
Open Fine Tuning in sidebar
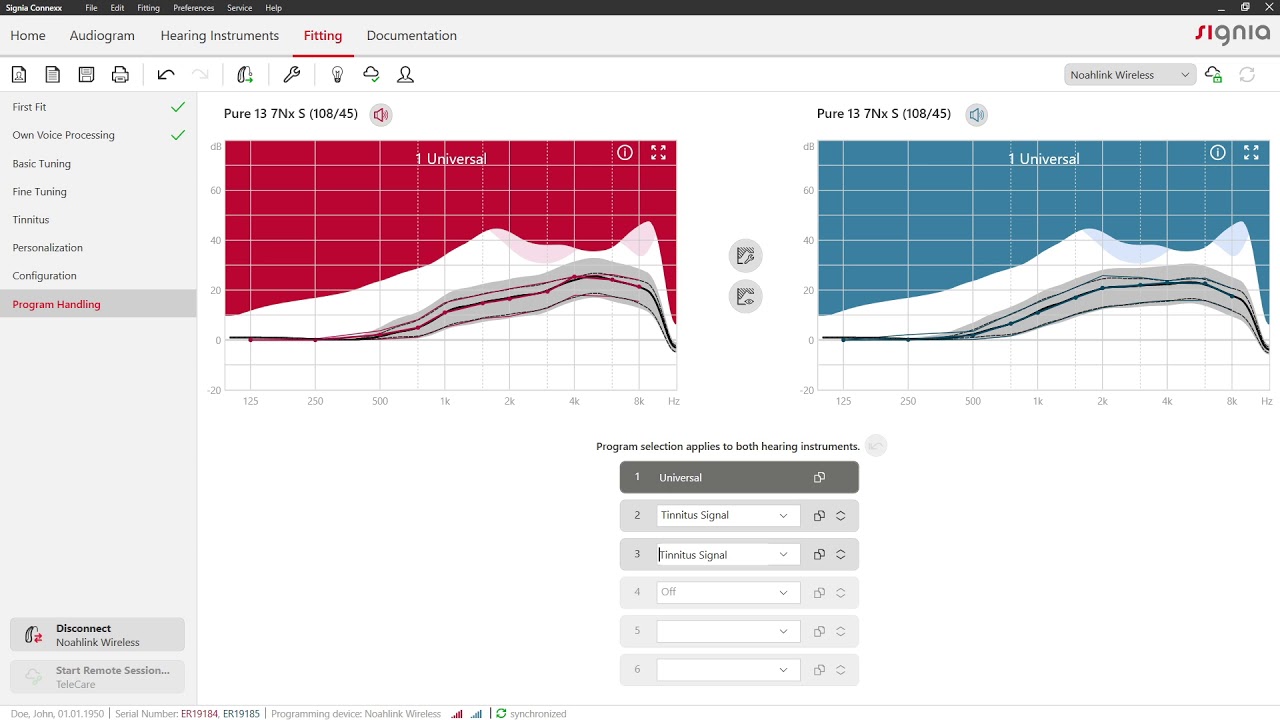tap(98, 192)
